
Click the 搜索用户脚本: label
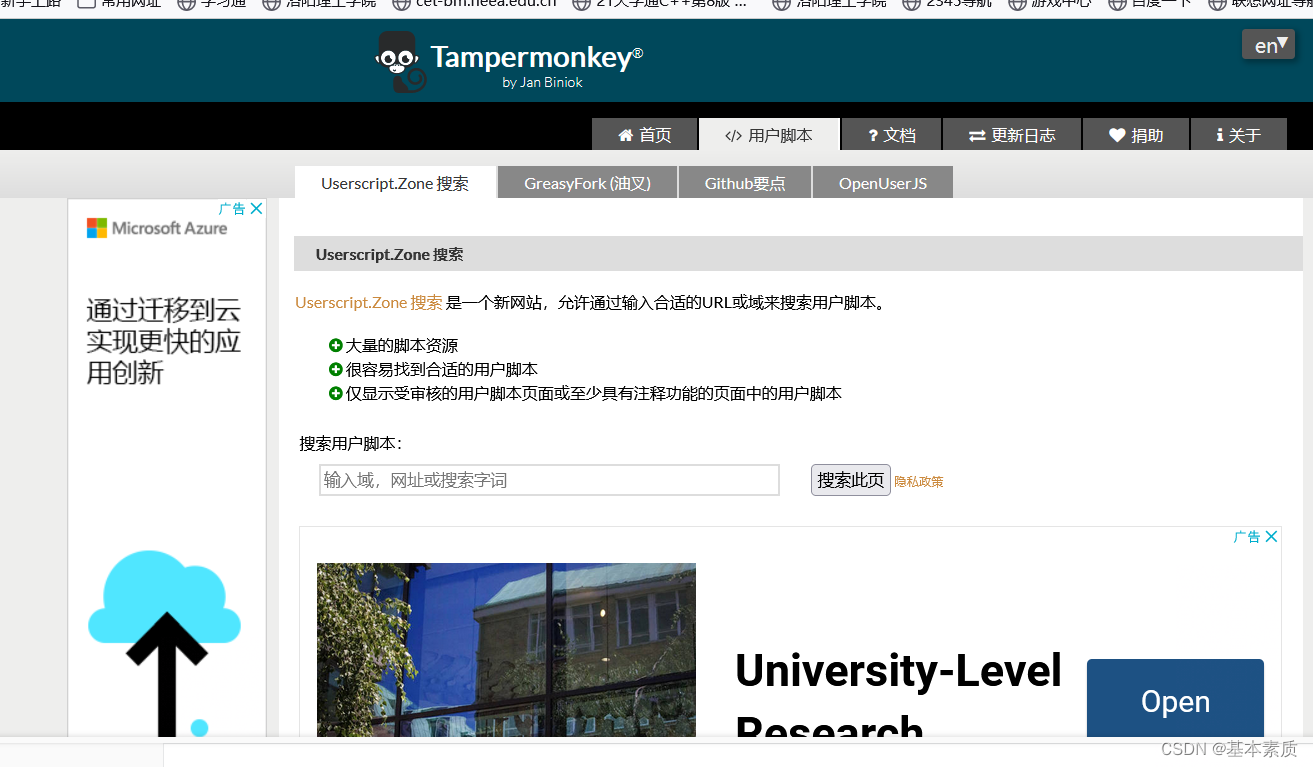click(351, 444)
